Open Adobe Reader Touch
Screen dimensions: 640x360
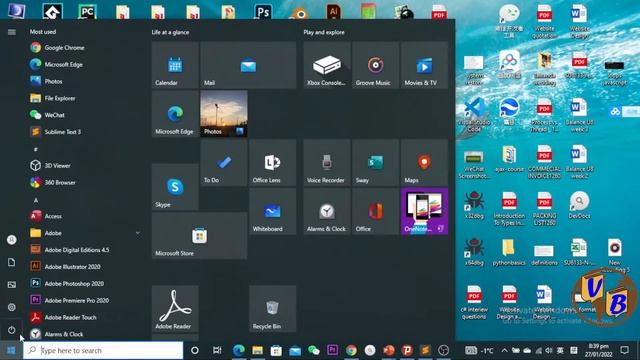click(70, 317)
